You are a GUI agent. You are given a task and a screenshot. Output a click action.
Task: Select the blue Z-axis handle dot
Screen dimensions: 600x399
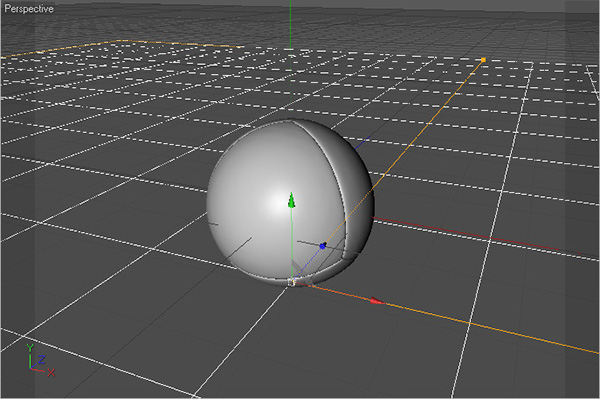pos(323,246)
